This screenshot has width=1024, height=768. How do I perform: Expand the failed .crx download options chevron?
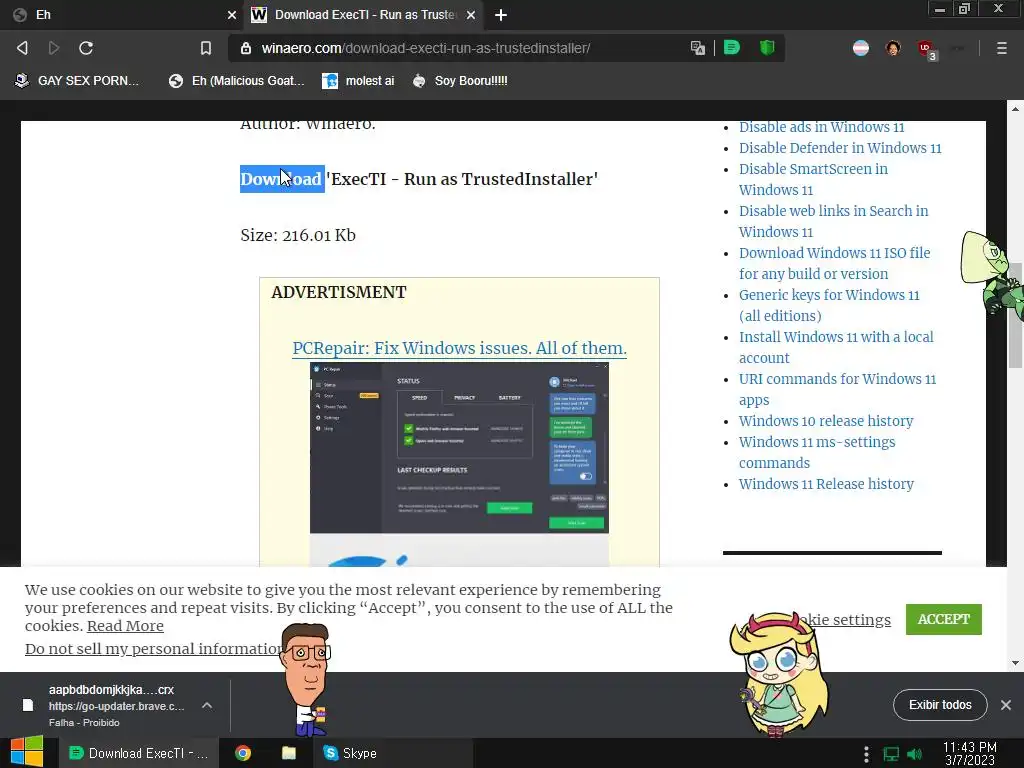coord(206,705)
